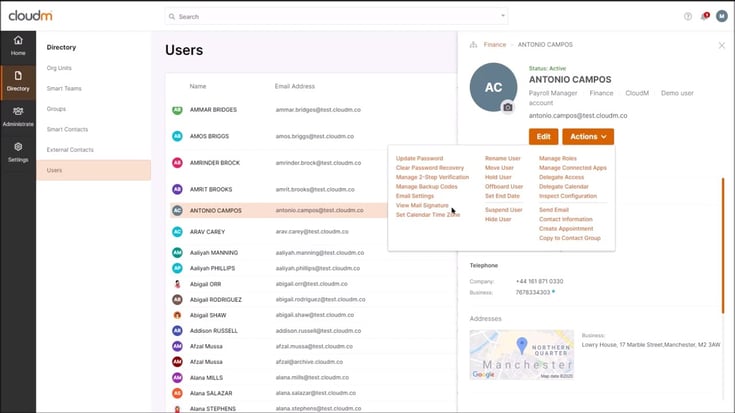
Task: Click Amos Briggs avatar icon
Action: [x=177, y=136]
